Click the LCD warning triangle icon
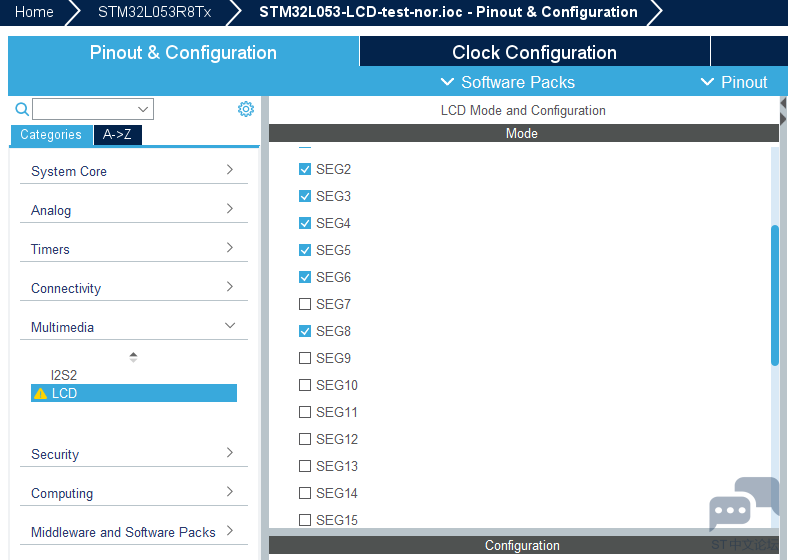Image resolution: width=788 pixels, height=560 pixels. pos(40,394)
